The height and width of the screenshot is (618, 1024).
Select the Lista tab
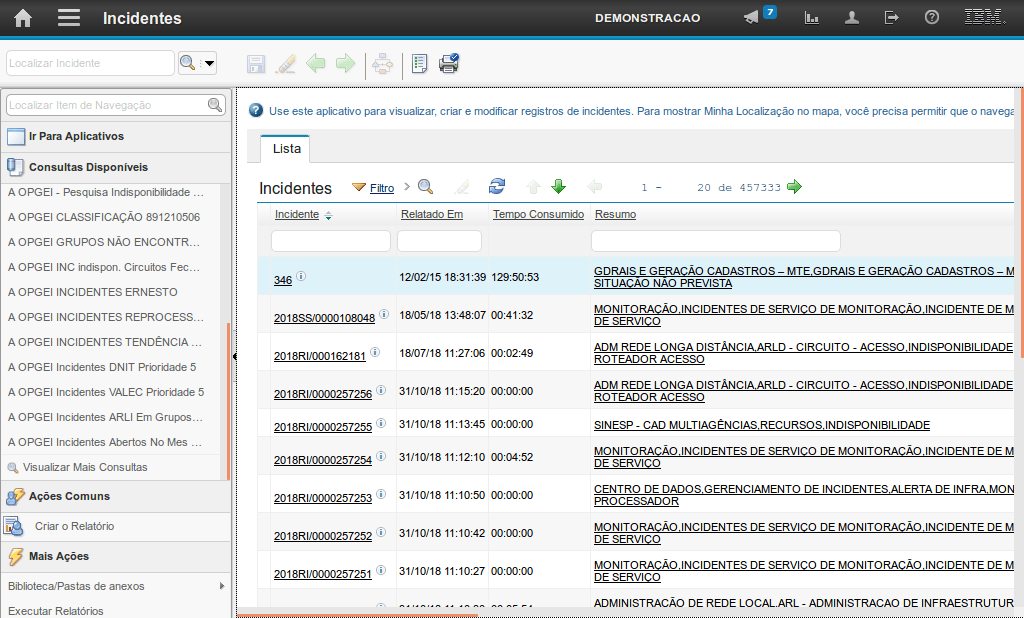pos(286,149)
